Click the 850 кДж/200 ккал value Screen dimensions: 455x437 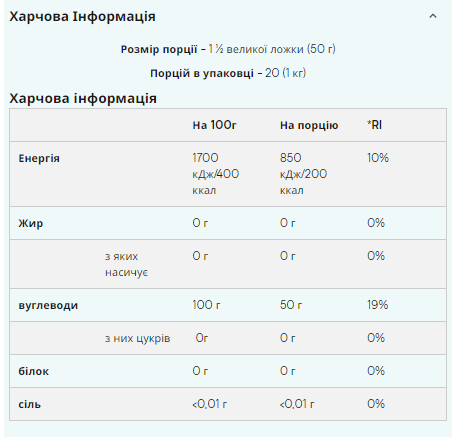(x=303, y=174)
